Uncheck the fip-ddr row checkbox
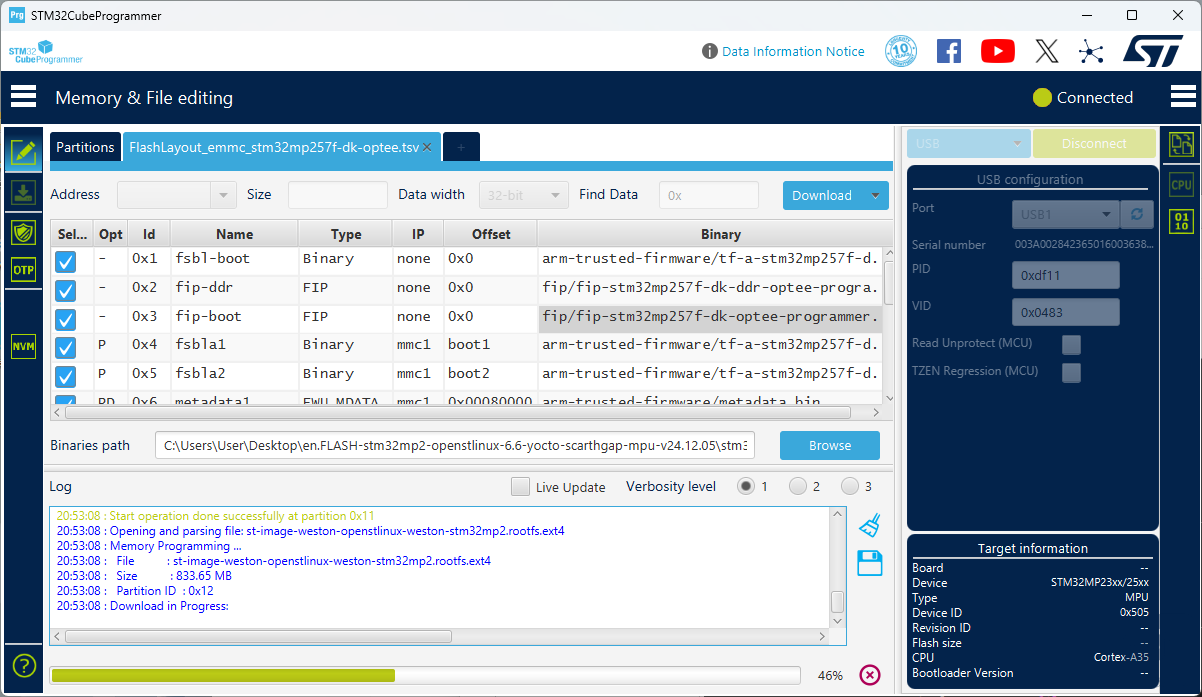The image size is (1202, 697). (x=65, y=291)
